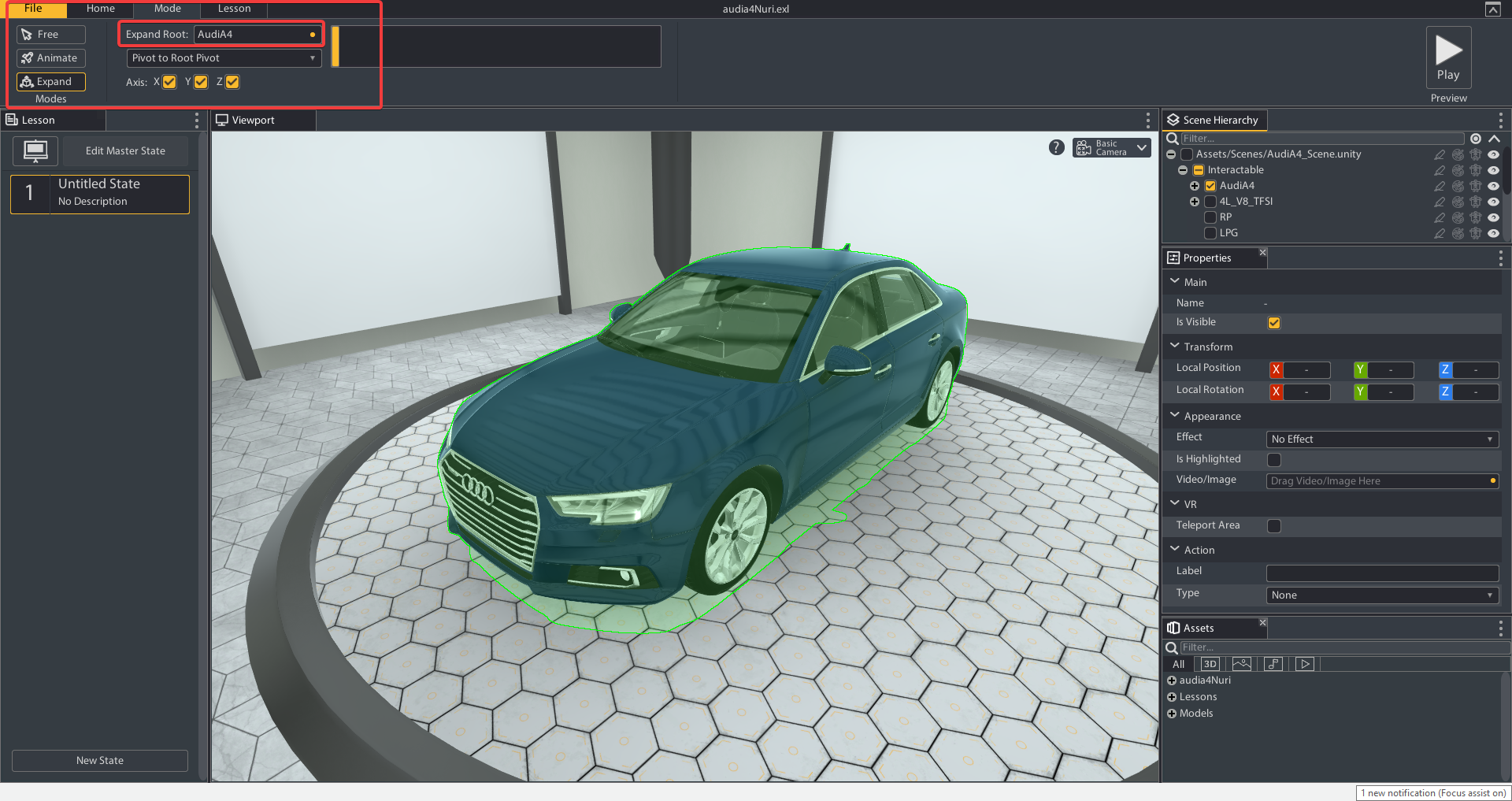
Task: Click the presentation screen icon in Lesson panel
Action: pyautogui.click(x=35, y=150)
